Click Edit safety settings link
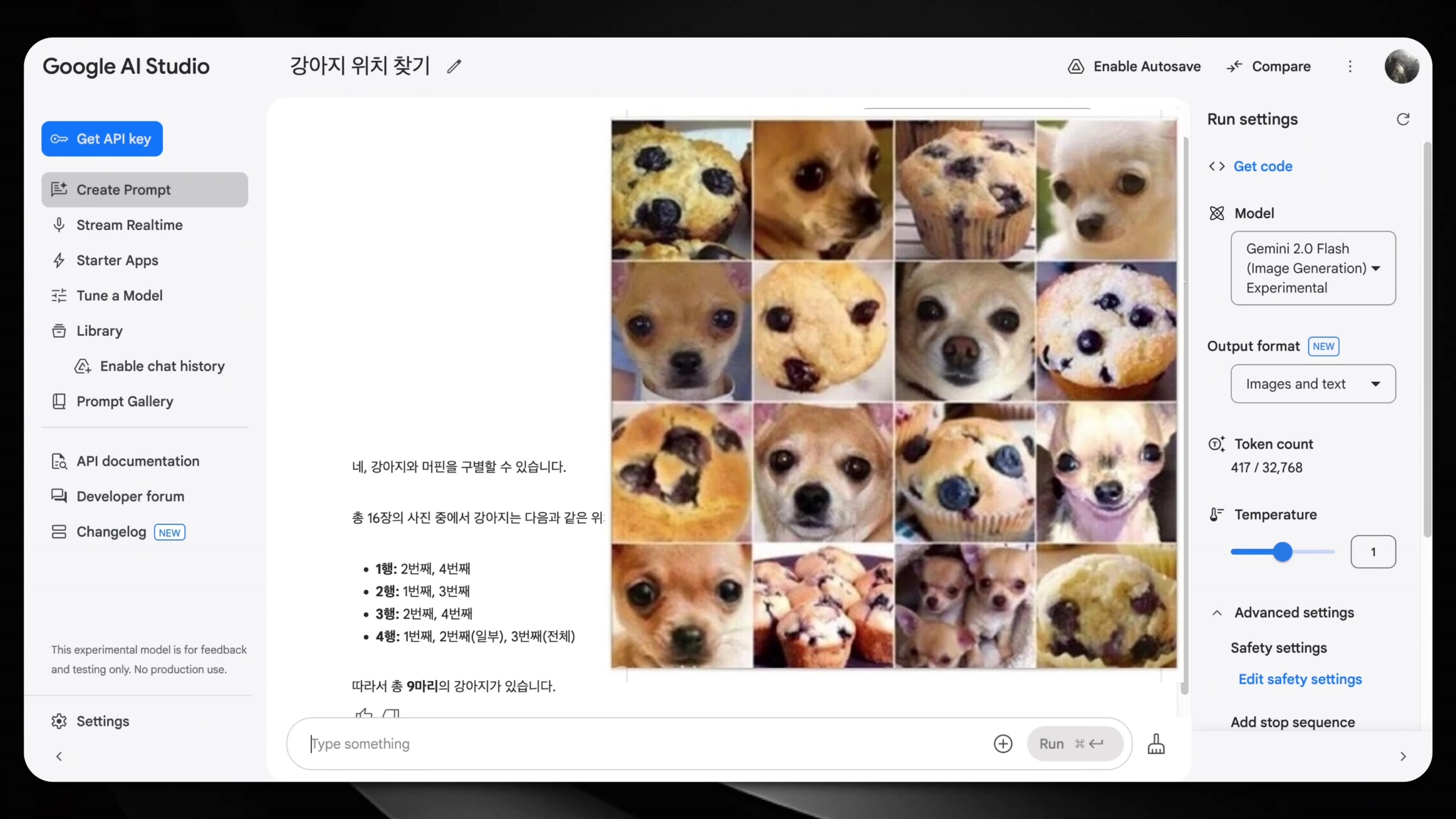Viewport: 1456px width, 819px height. point(1300,679)
